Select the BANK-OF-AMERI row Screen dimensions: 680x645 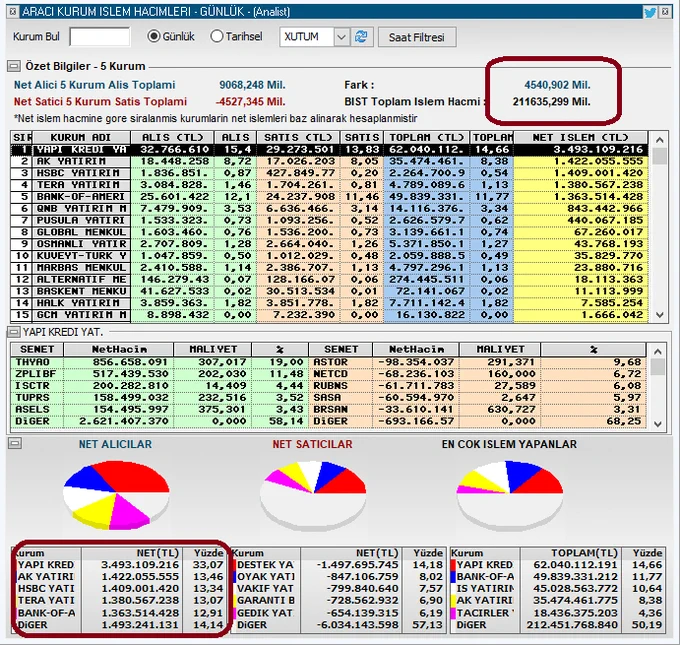pyautogui.click(x=330, y=196)
